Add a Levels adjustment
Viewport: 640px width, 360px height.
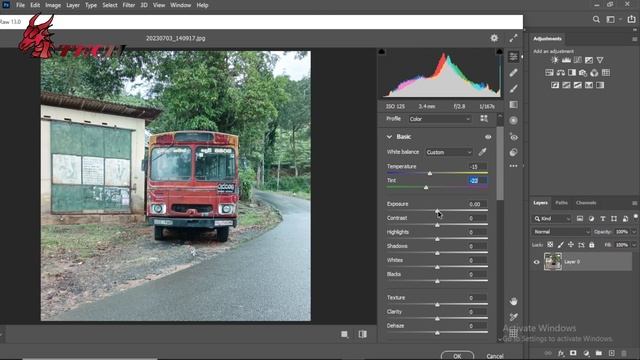566,60
